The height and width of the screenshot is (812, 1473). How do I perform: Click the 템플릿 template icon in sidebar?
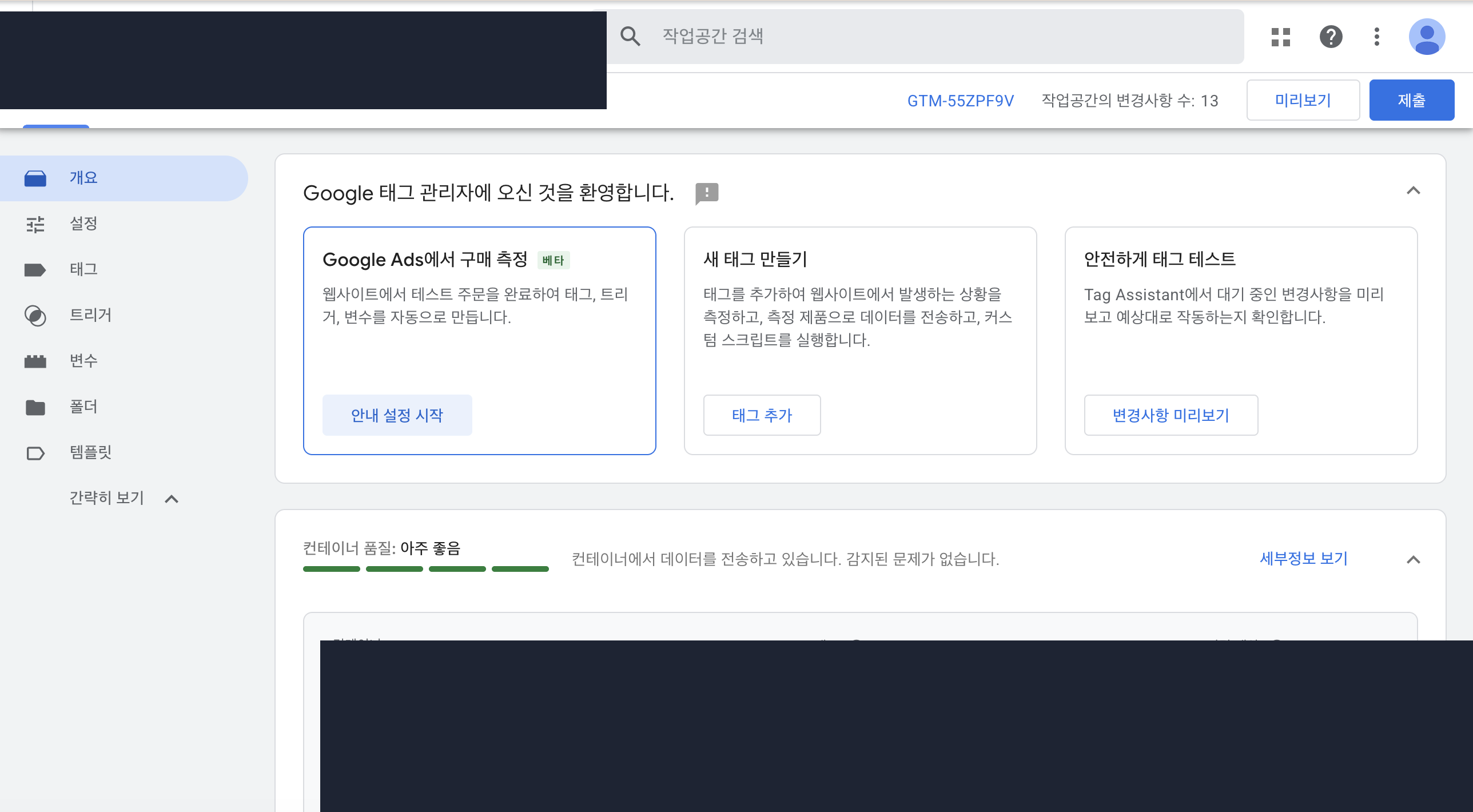point(35,453)
